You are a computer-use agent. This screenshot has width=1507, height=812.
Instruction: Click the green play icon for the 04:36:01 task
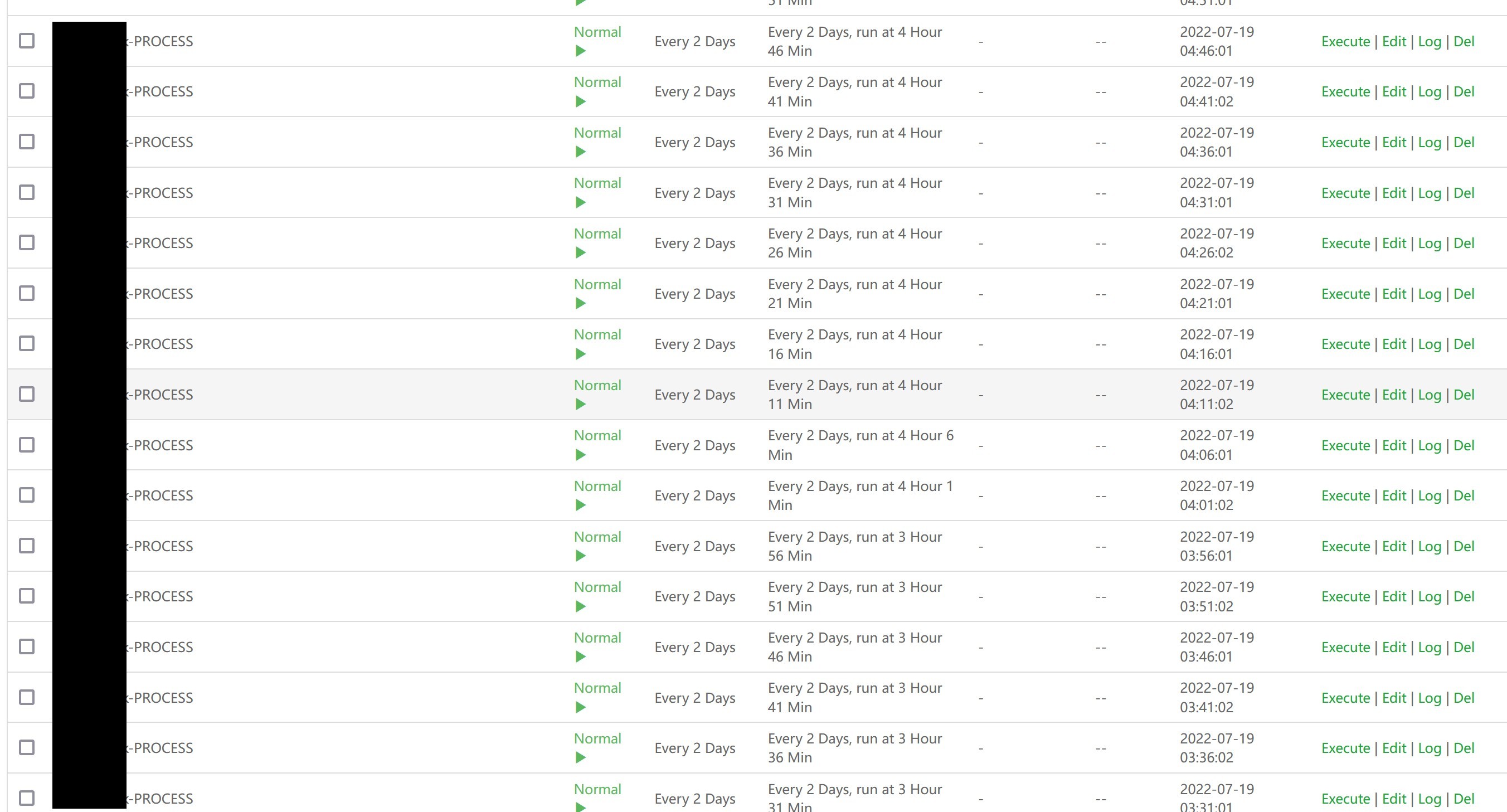580,152
